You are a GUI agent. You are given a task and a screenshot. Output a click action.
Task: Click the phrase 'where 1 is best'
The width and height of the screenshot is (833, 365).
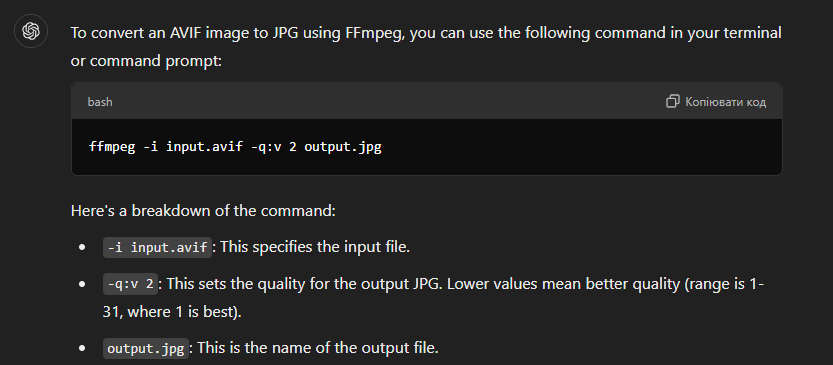[182, 311]
